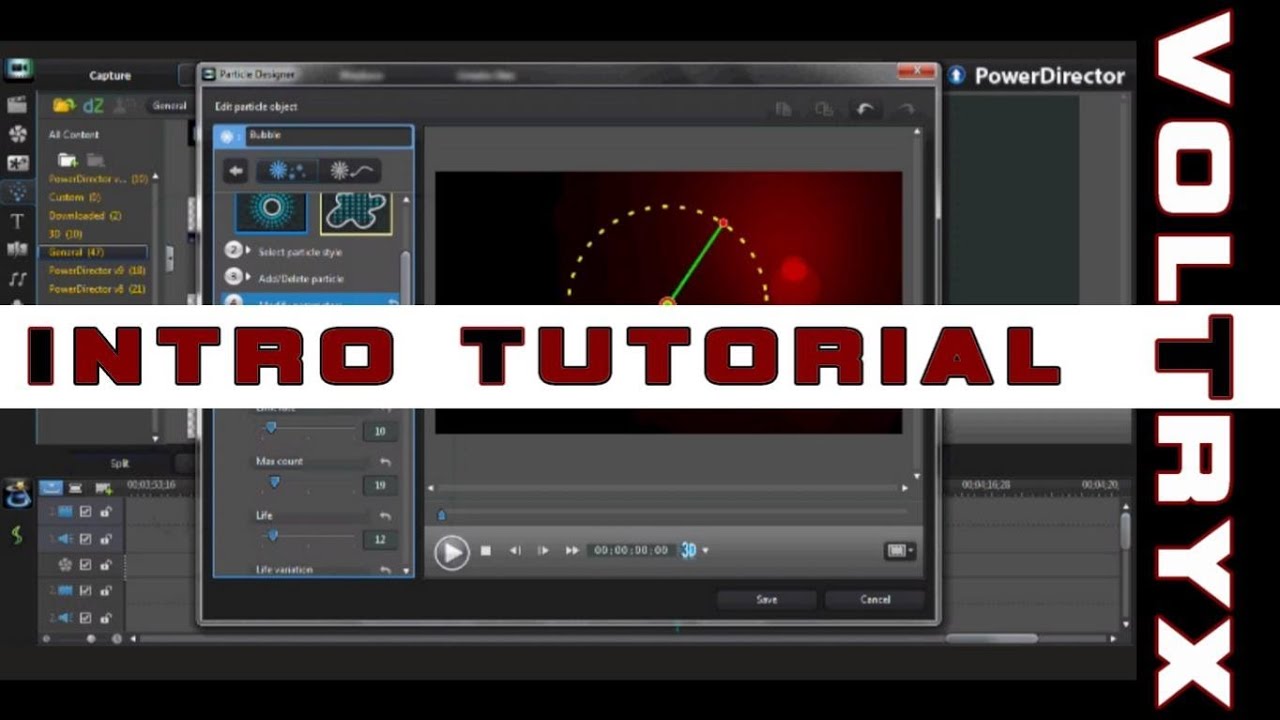Click the Max count slider handle
1280x720 pixels.
pos(274,482)
